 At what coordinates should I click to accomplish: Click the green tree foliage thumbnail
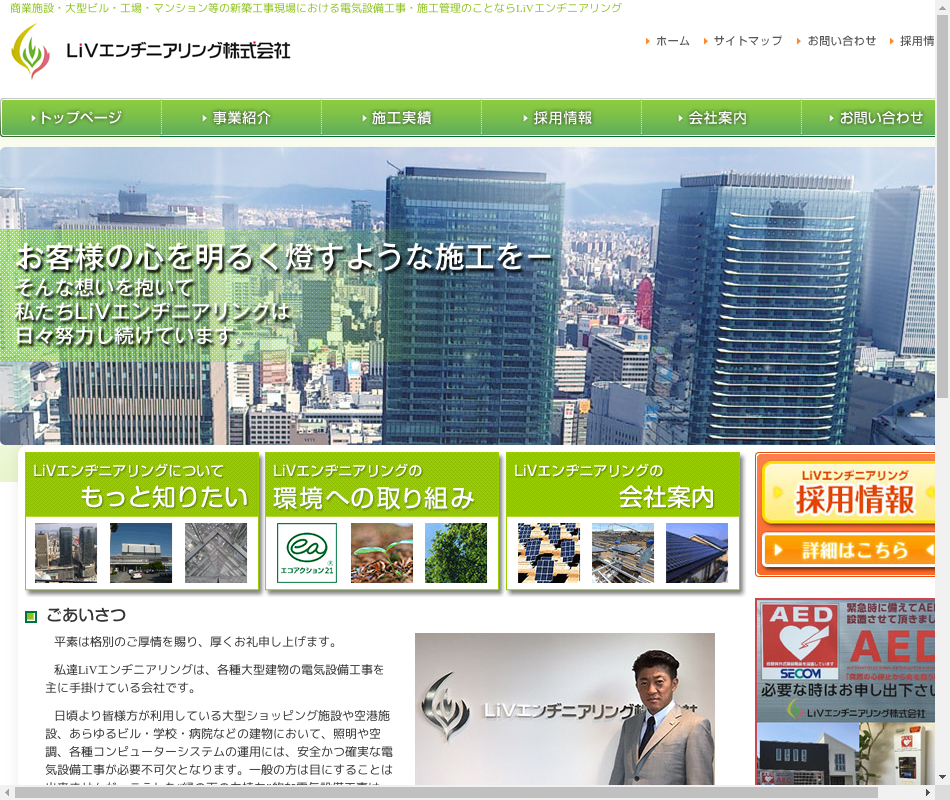coord(456,553)
